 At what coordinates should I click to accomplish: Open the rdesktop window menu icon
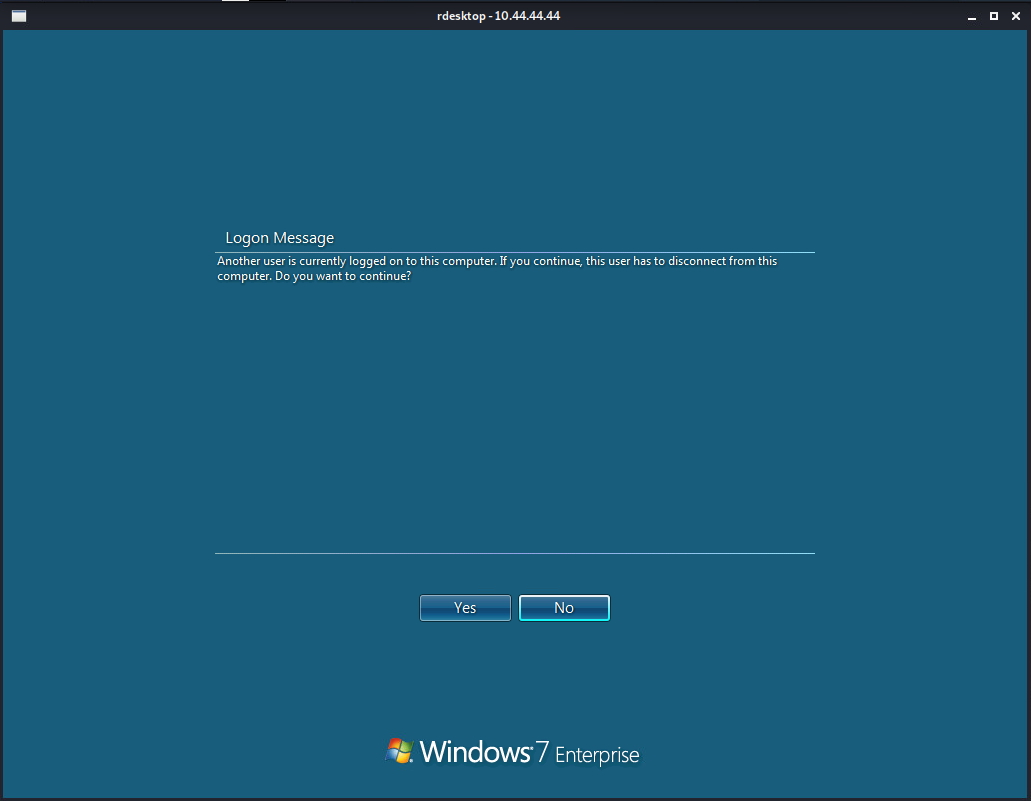click(x=19, y=16)
